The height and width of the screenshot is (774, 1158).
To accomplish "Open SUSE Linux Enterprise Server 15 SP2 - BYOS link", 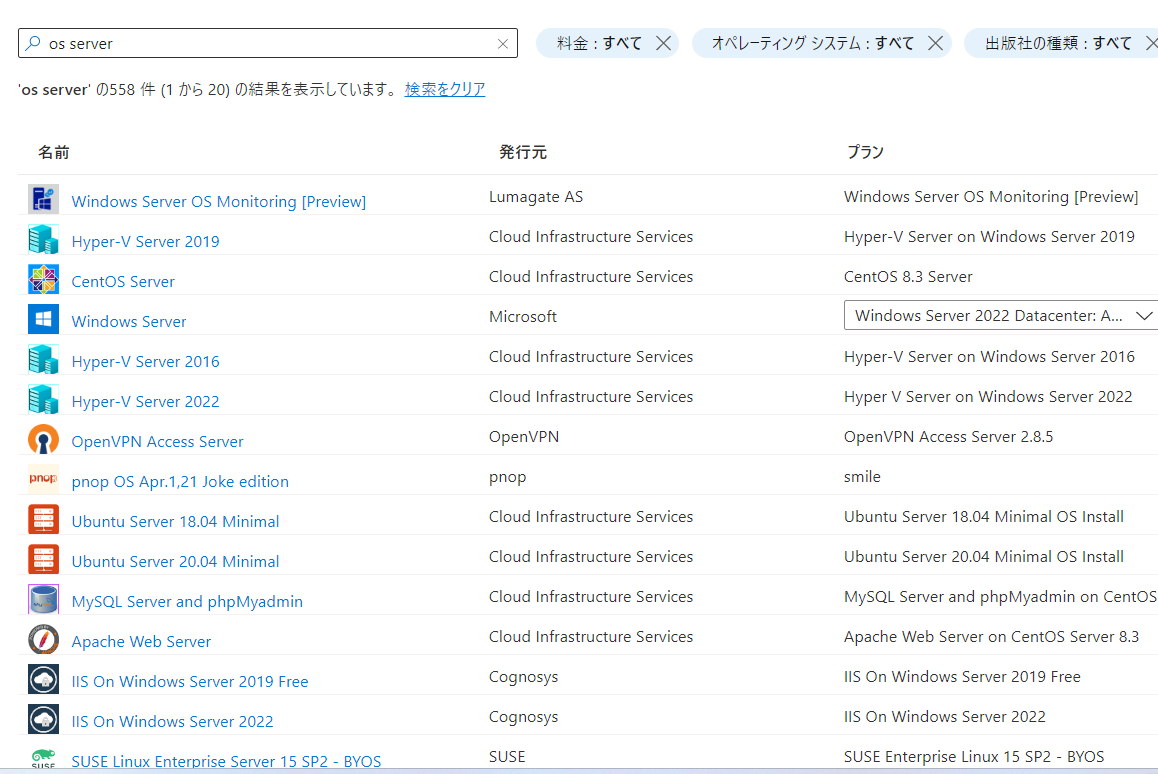I will pyautogui.click(x=226, y=761).
